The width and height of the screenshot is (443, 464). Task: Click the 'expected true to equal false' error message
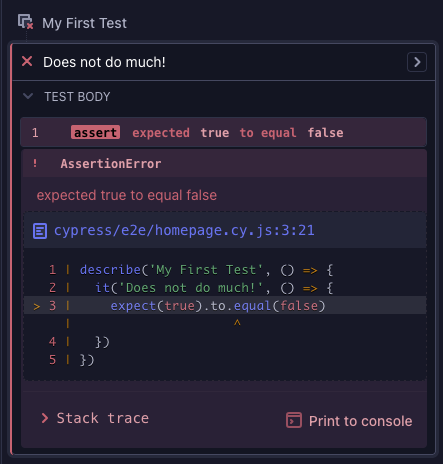pos(127,195)
